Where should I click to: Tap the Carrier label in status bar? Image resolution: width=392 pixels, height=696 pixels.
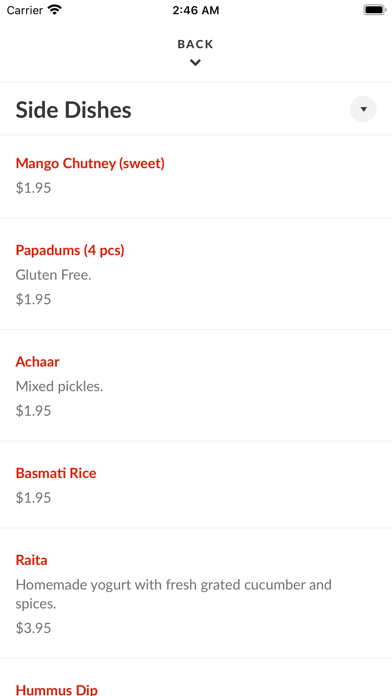25,10
